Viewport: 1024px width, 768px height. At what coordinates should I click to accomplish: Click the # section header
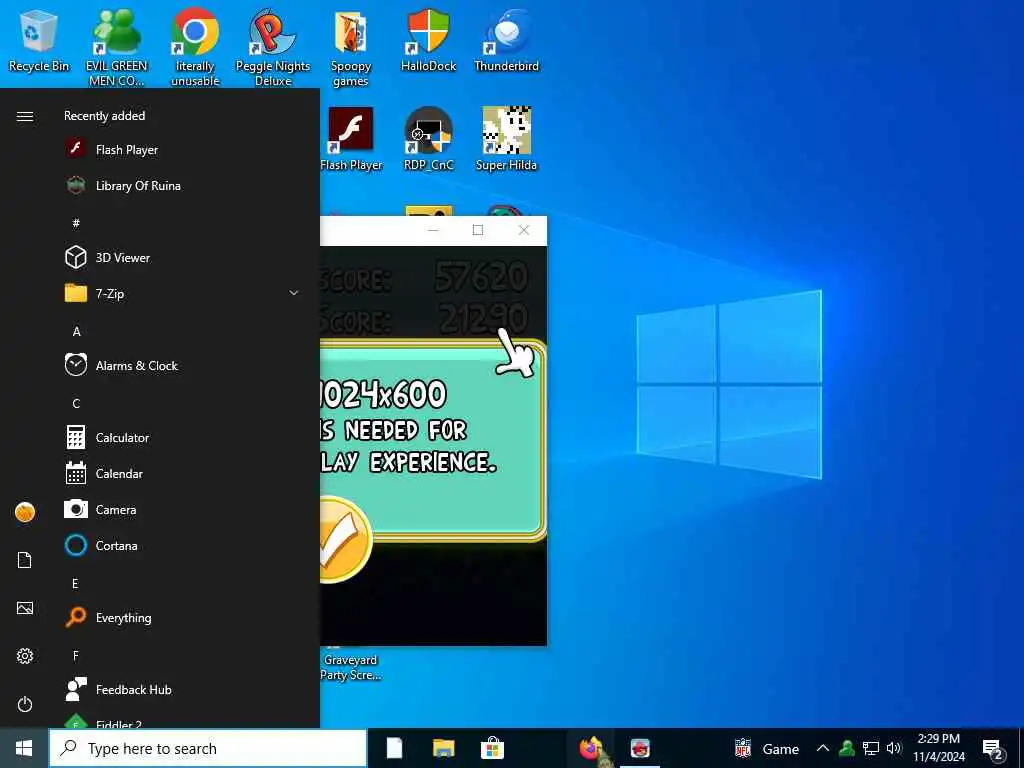76,223
